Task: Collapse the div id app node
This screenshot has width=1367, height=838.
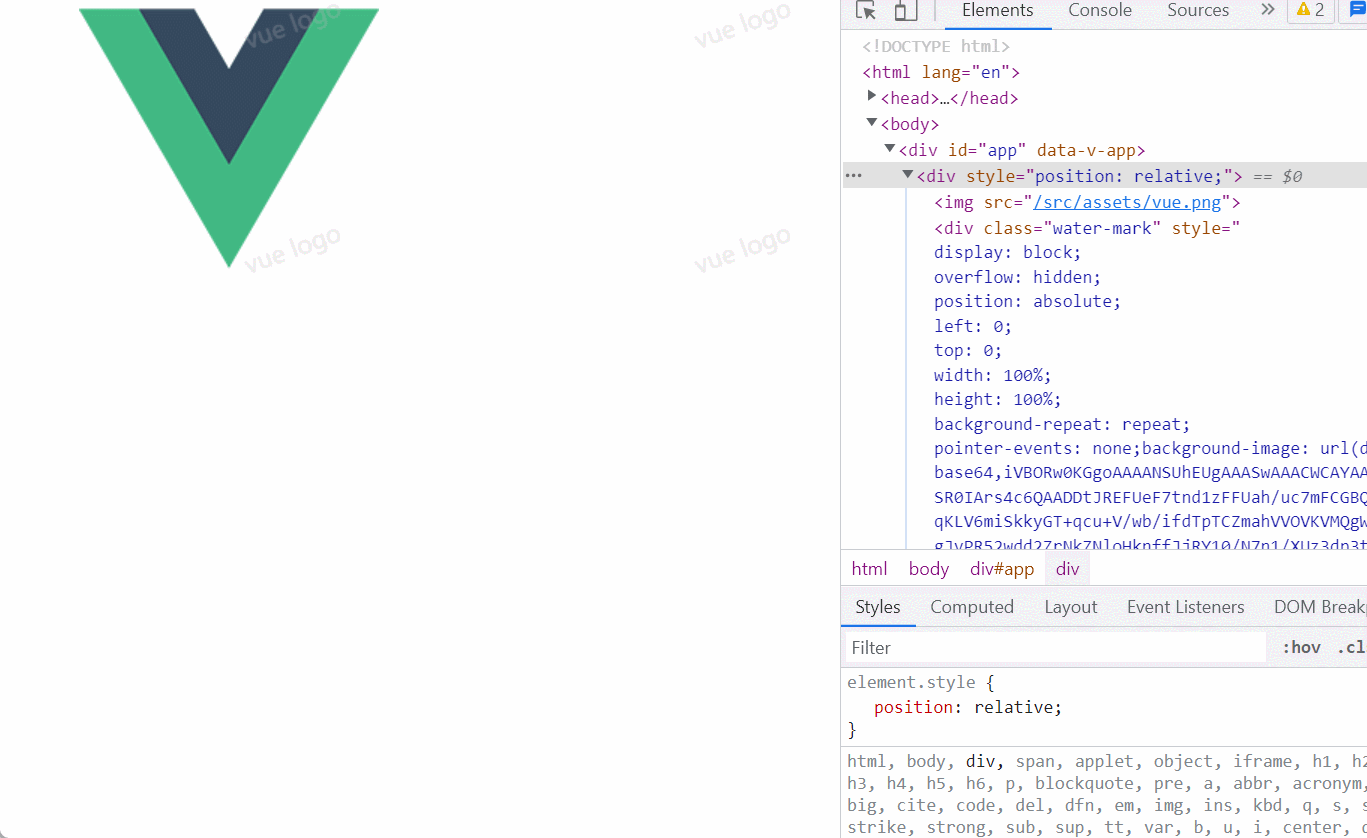Action: pos(890,149)
